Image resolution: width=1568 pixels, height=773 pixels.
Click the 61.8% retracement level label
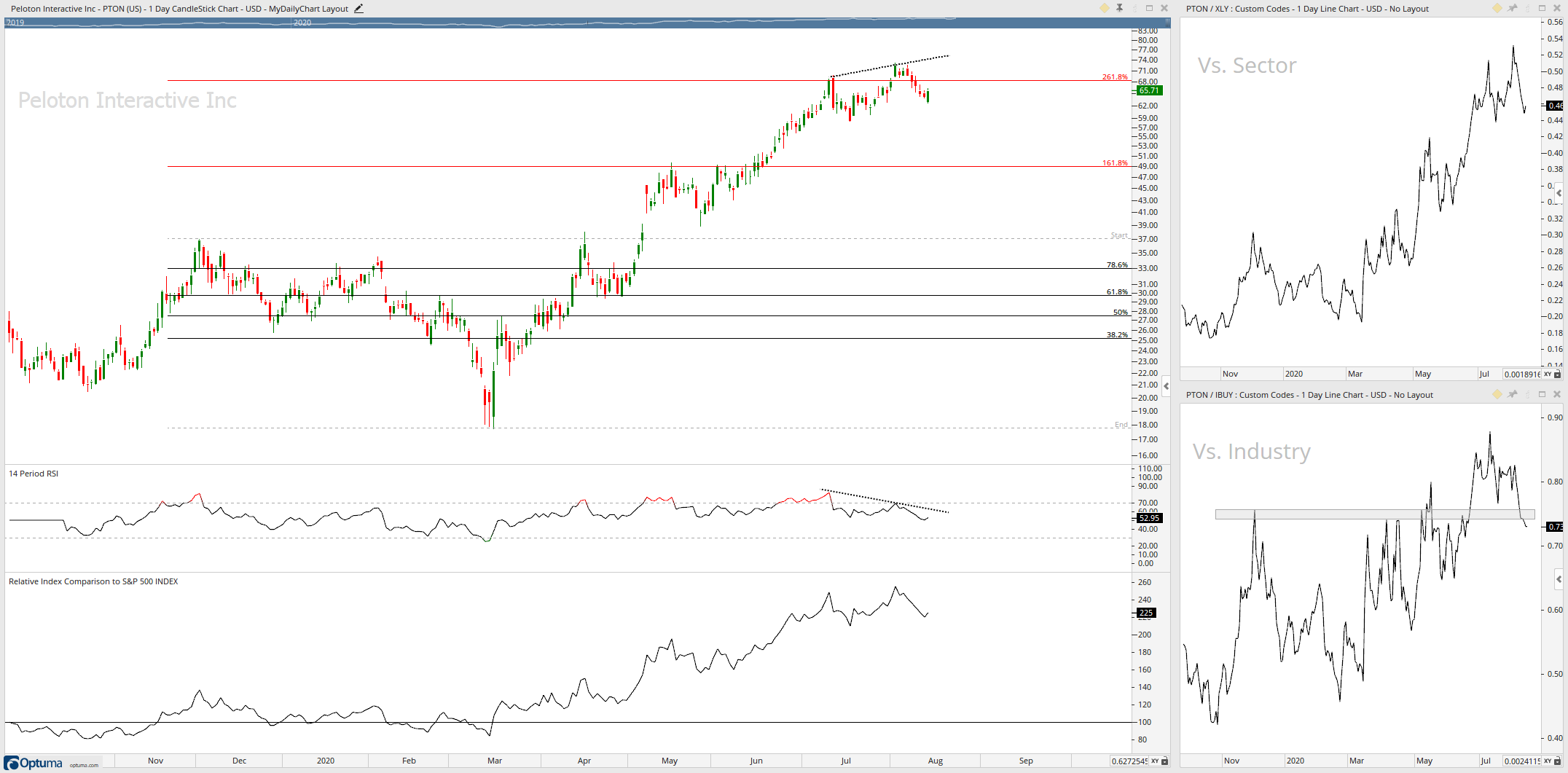click(x=1117, y=291)
